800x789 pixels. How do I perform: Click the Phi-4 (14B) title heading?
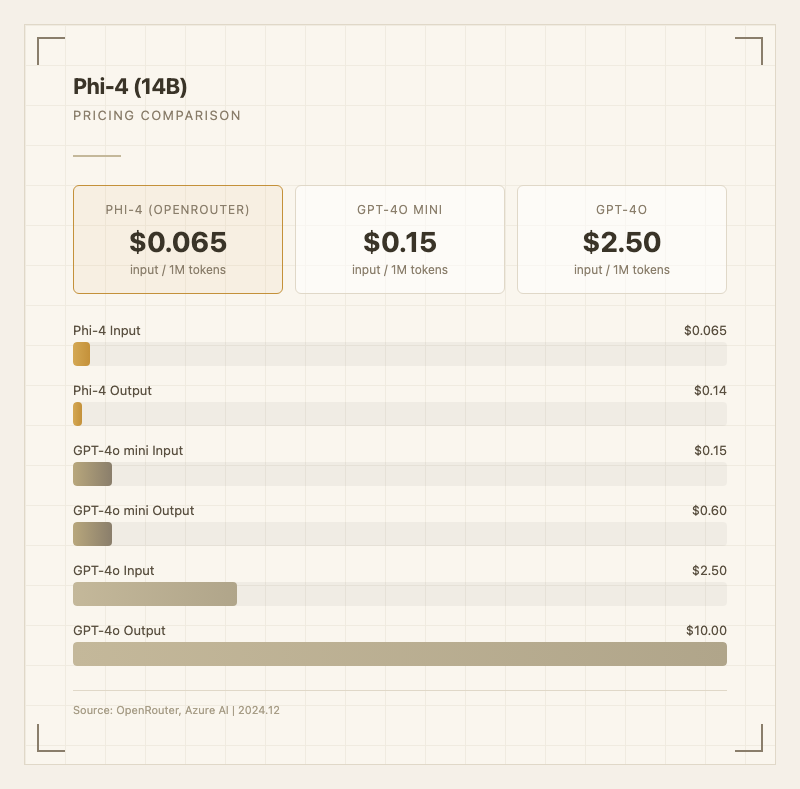click(x=130, y=87)
